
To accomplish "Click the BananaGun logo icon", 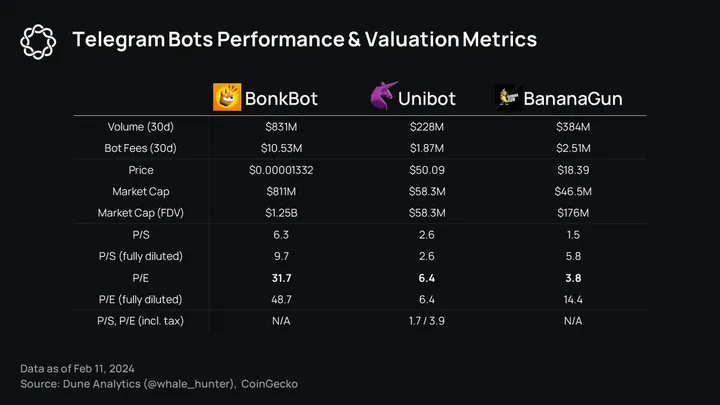I will [507, 97].
